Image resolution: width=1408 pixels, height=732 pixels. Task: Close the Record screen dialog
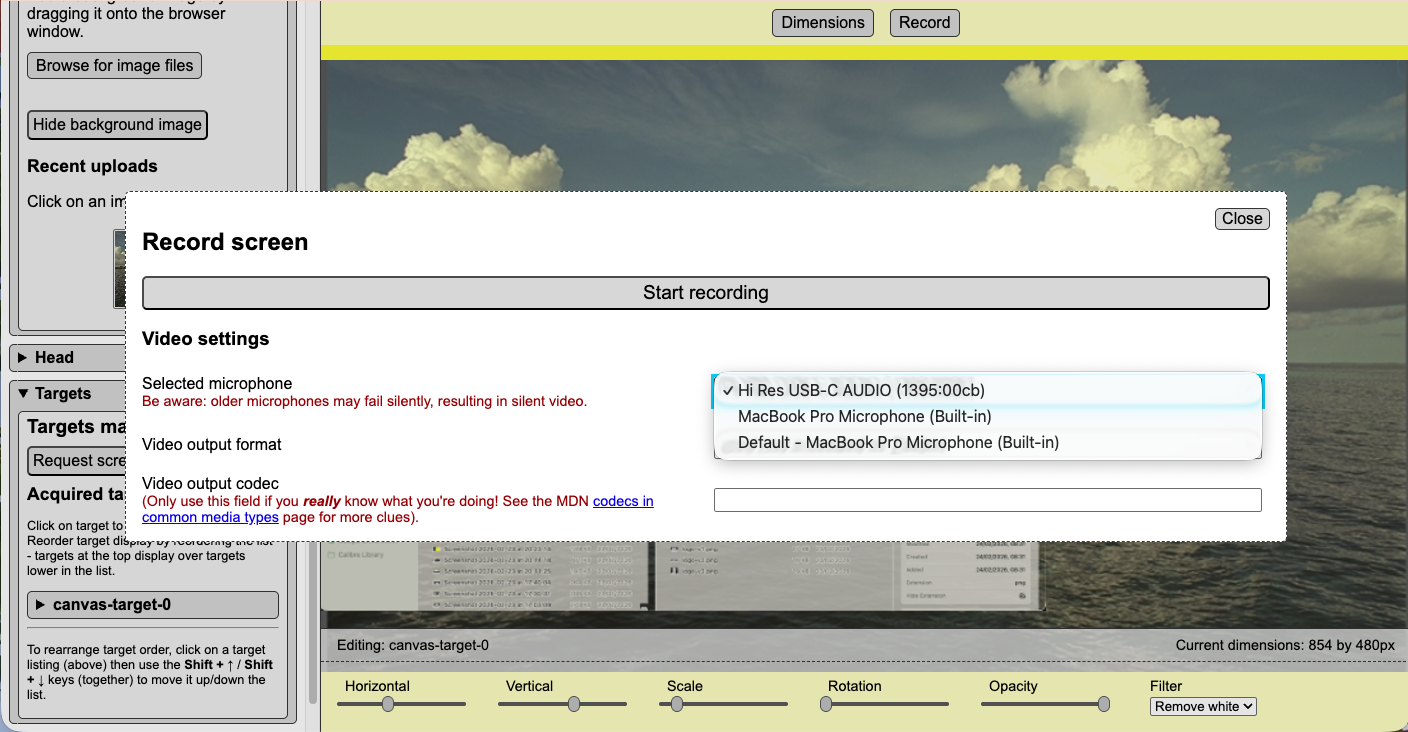[x=1241, y=218]
